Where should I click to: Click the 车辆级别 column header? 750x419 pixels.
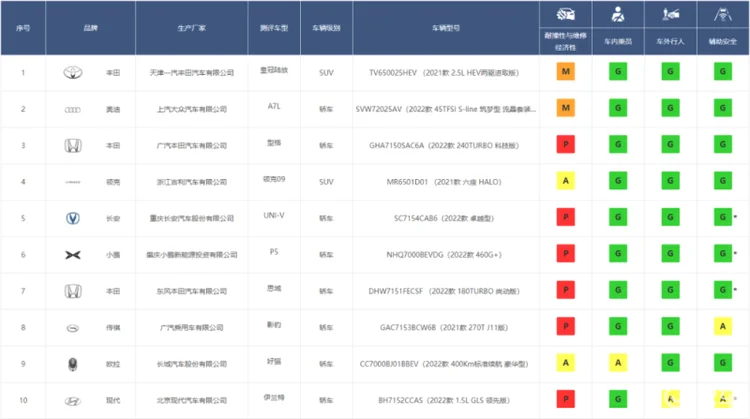pos(326,28)
